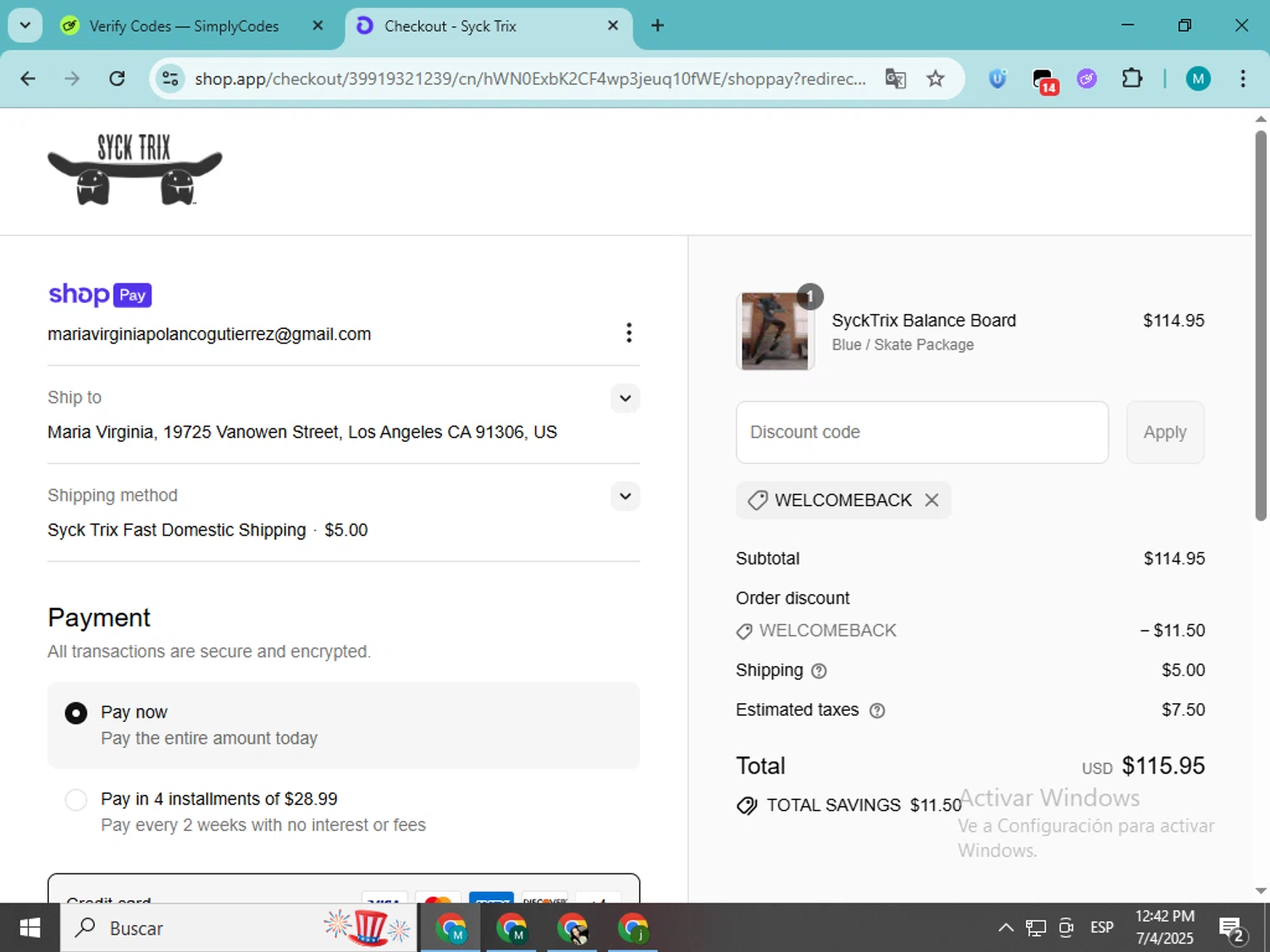1270x952 pixels.
Task: Select the Pay now option
Action: coord(76,713)
